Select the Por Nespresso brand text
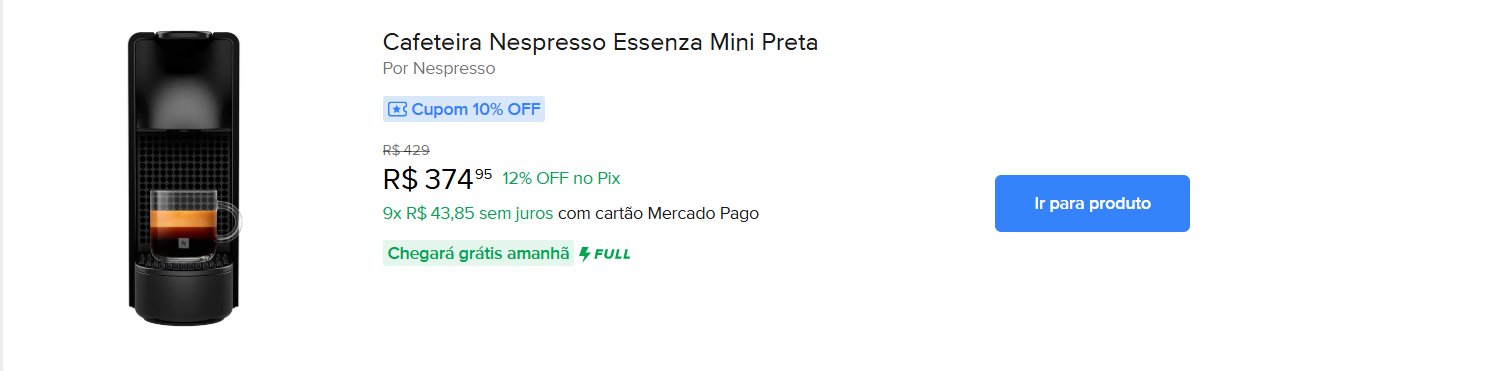This screenshot has height=371, width=1502. tap(439, 69)
